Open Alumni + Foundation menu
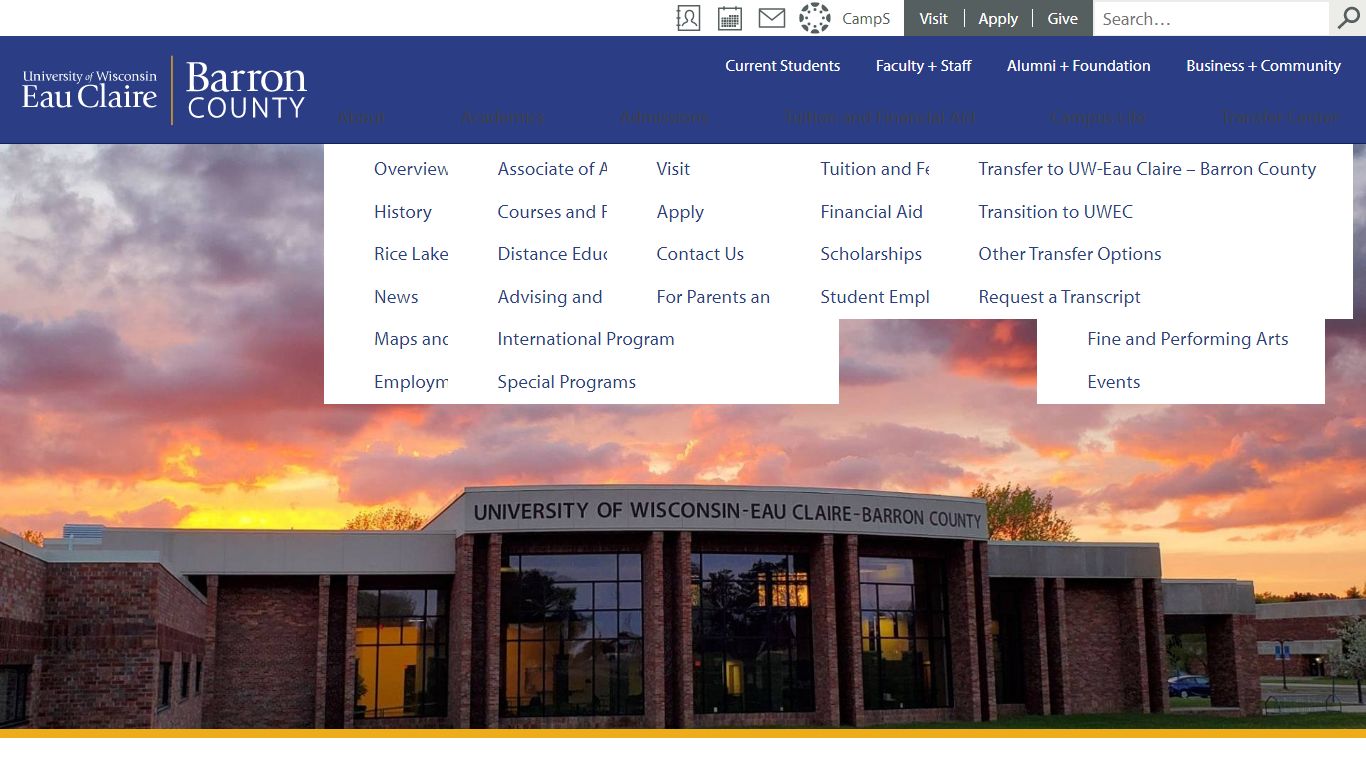Image resolution: width=1366 pixels, height=768 pixels. tap(1078, 66)
